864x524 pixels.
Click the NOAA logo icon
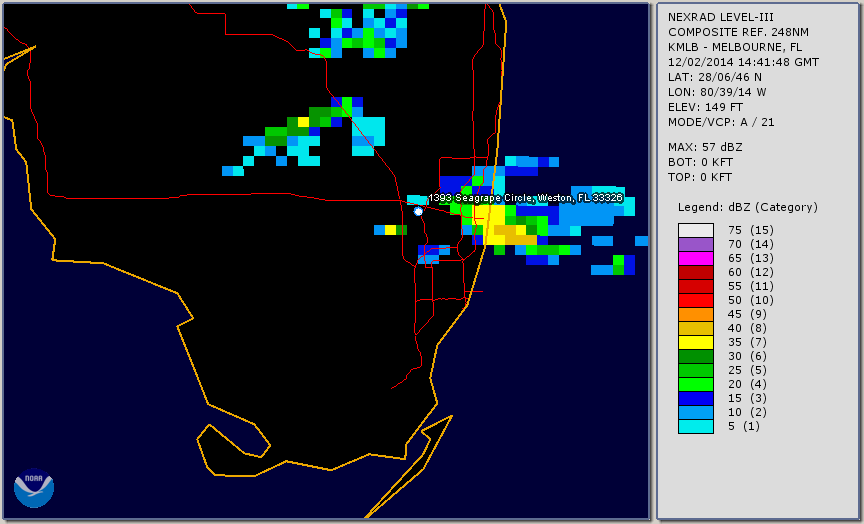(34, 488)
